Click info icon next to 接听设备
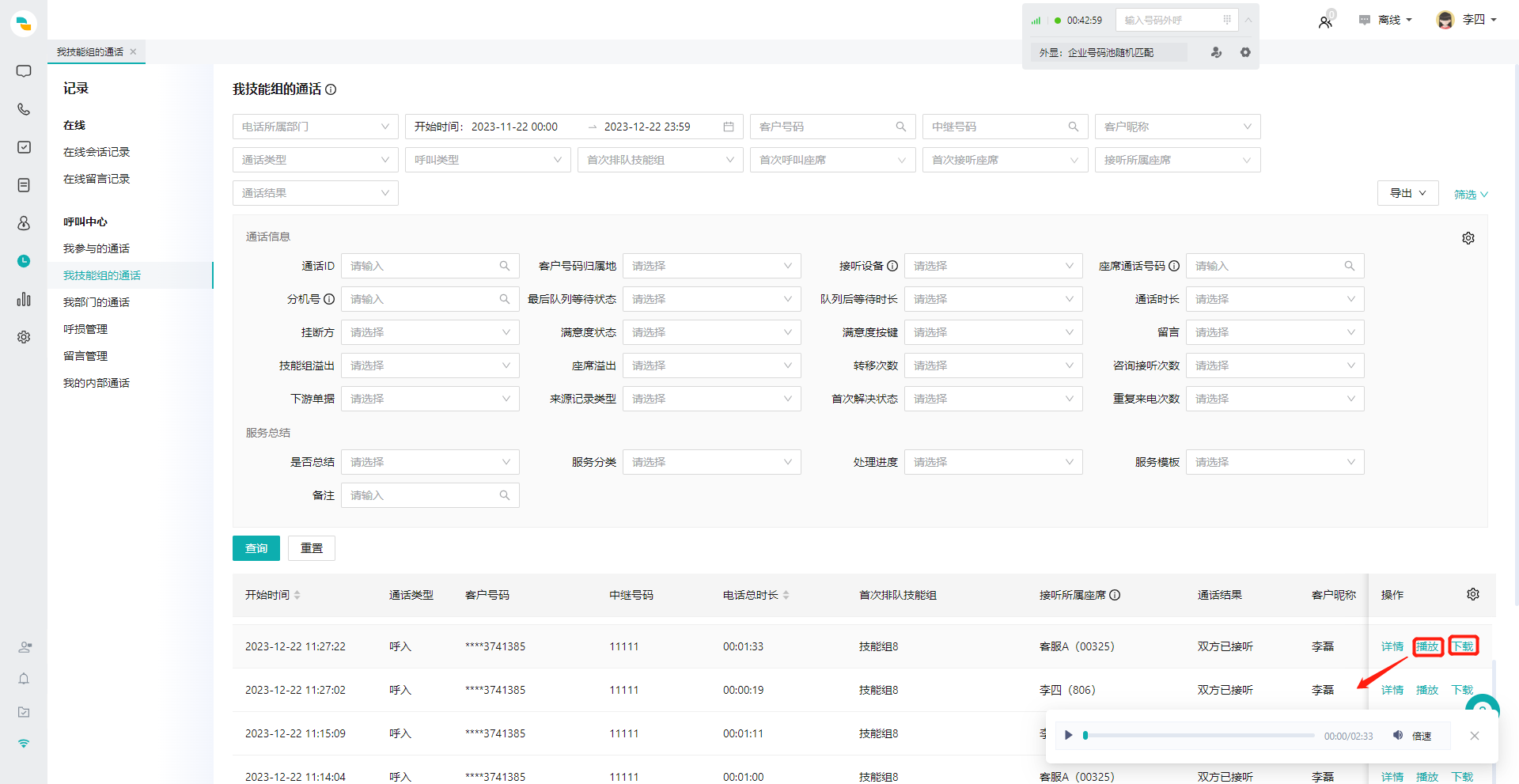This screenshot has width=1519, height=784. (x=892, y=266)
